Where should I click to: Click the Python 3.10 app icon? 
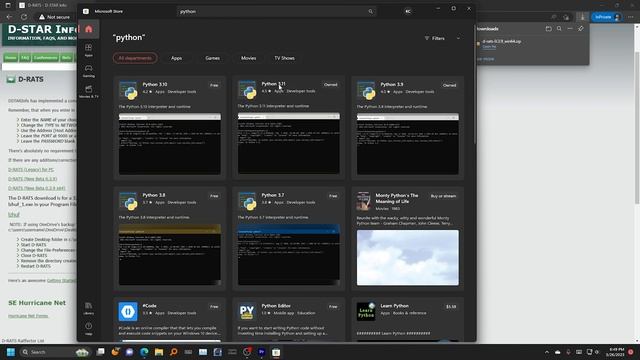pyautogui.click(x=128, y=90)
